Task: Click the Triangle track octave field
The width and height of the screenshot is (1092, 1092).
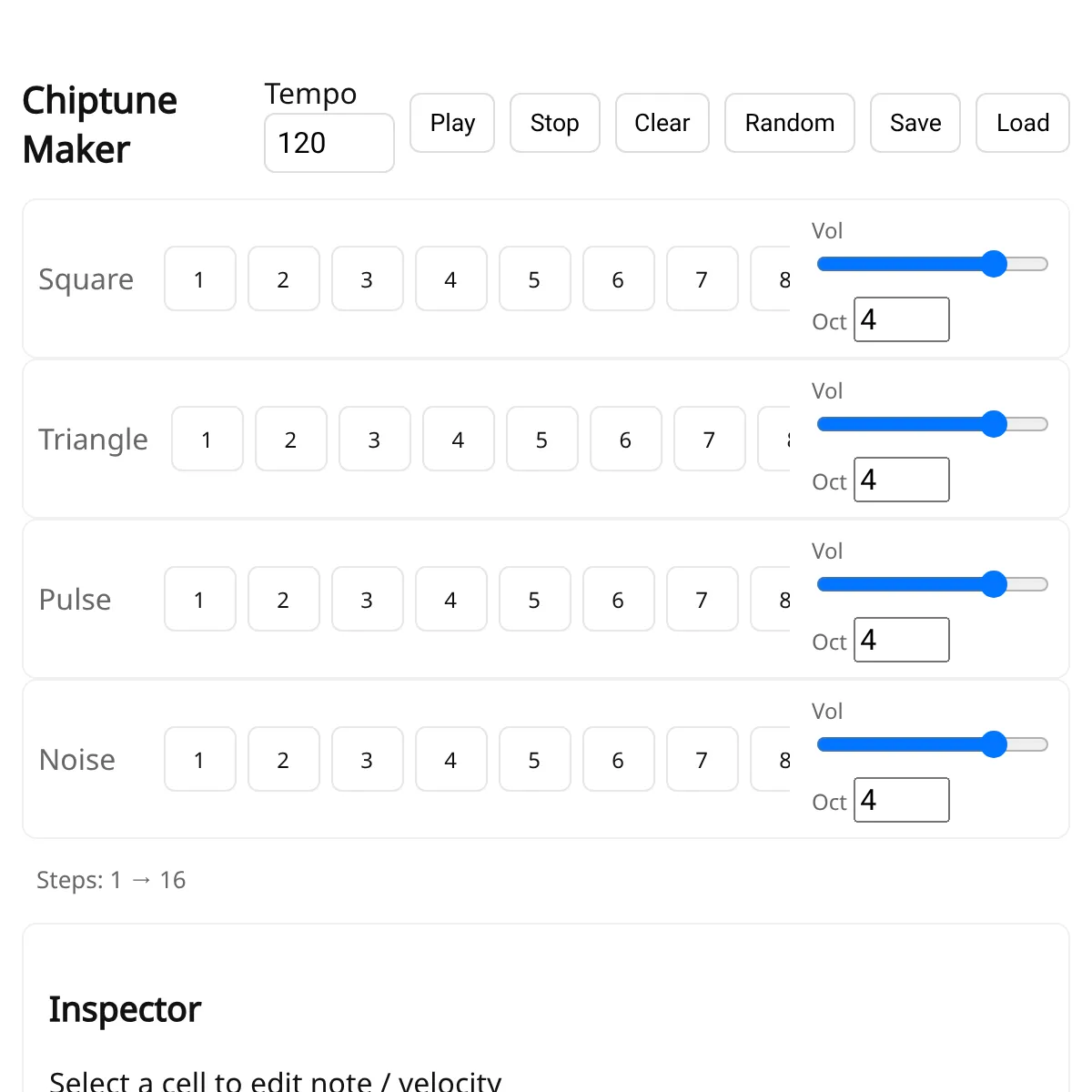Action: coord(901,480)
